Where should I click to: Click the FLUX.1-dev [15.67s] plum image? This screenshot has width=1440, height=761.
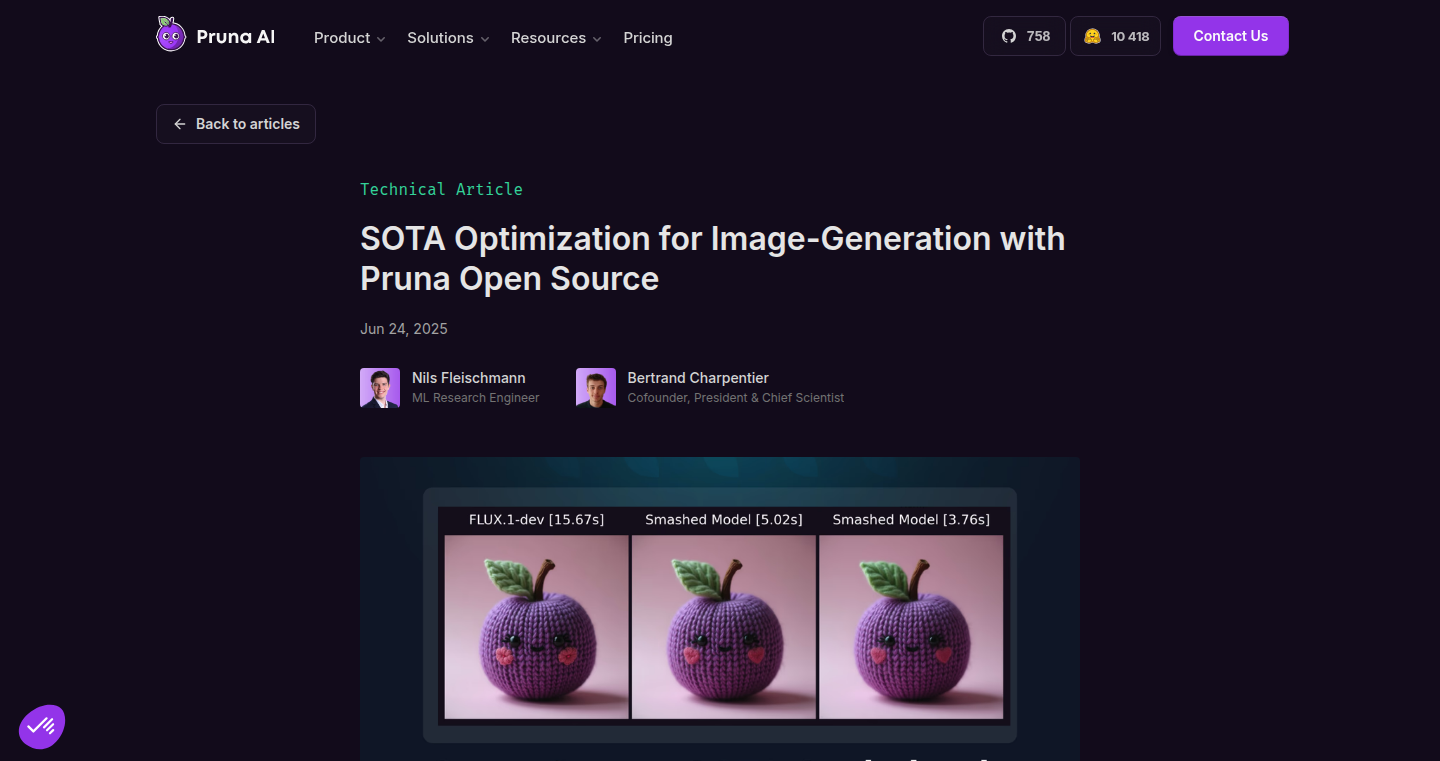pyautogui.click(x=536, y=627)
